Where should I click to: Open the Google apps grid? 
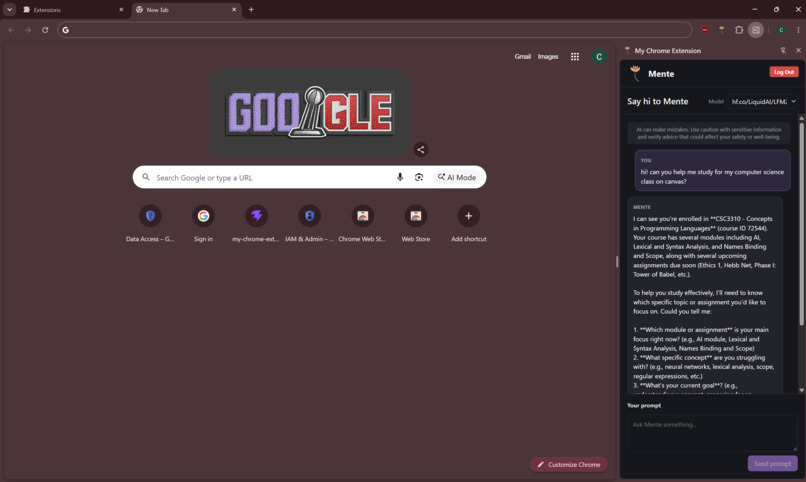(x=575, y=57)
